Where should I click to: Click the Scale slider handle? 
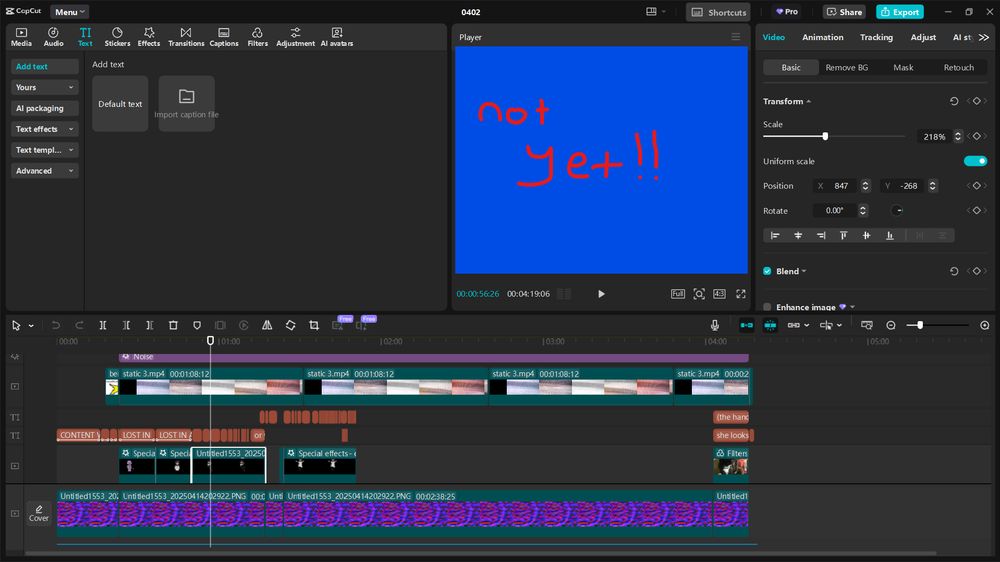point(825,137)
